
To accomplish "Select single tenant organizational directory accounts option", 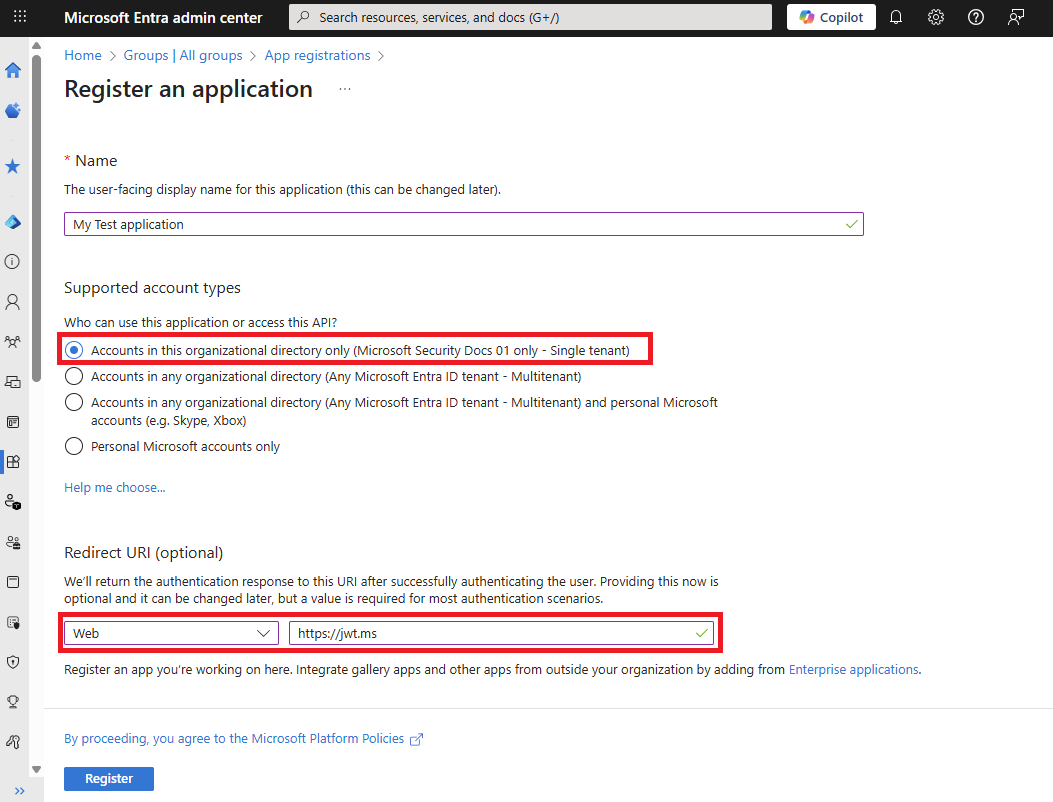I will (74, 349).
